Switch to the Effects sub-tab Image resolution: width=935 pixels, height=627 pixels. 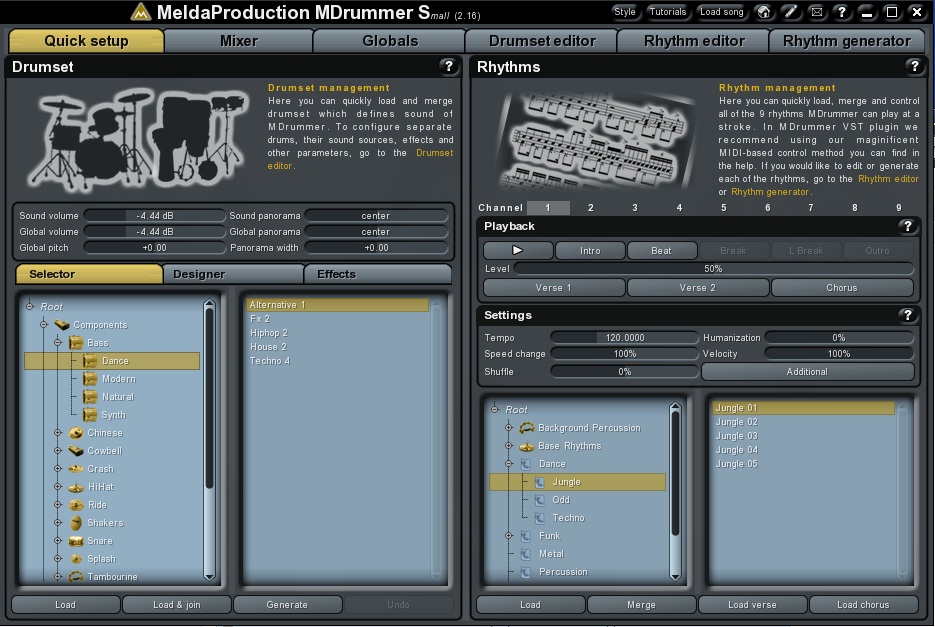[378, 274]
